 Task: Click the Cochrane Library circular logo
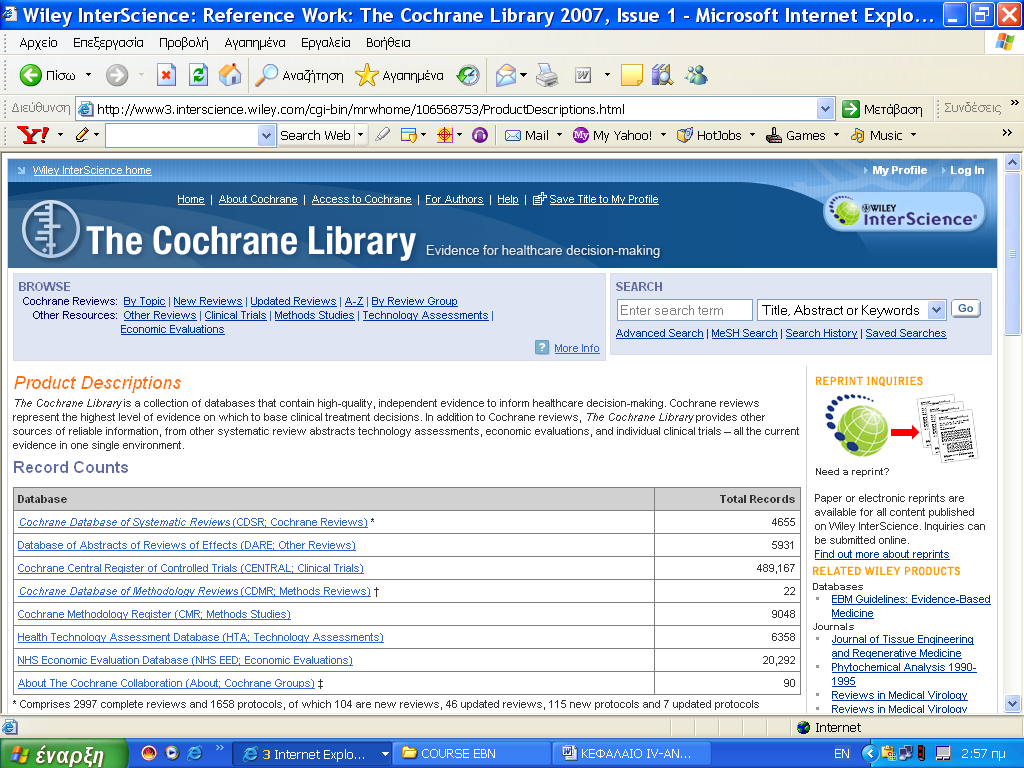click(51, 229)
